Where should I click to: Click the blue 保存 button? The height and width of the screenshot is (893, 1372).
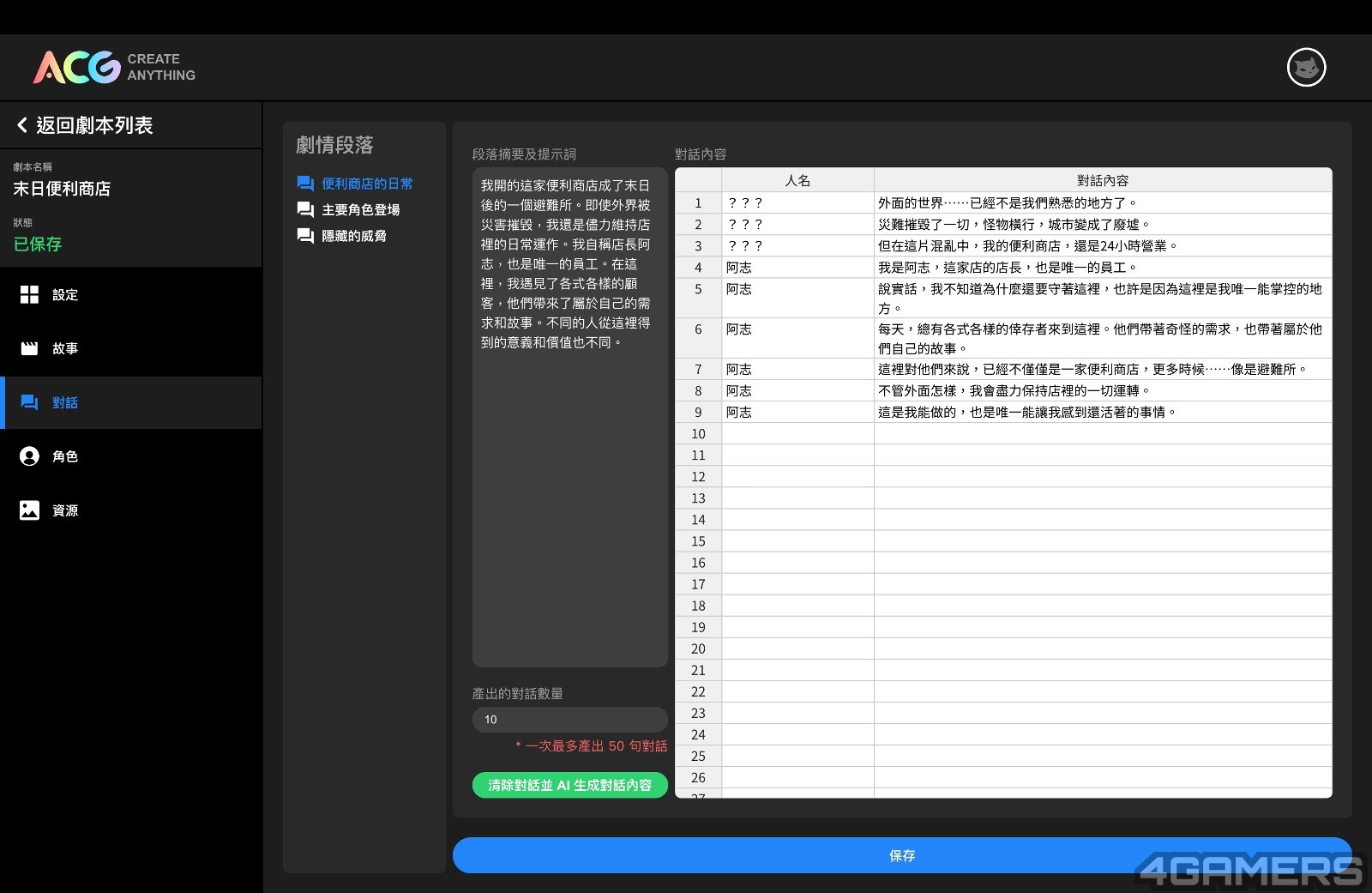902,855
